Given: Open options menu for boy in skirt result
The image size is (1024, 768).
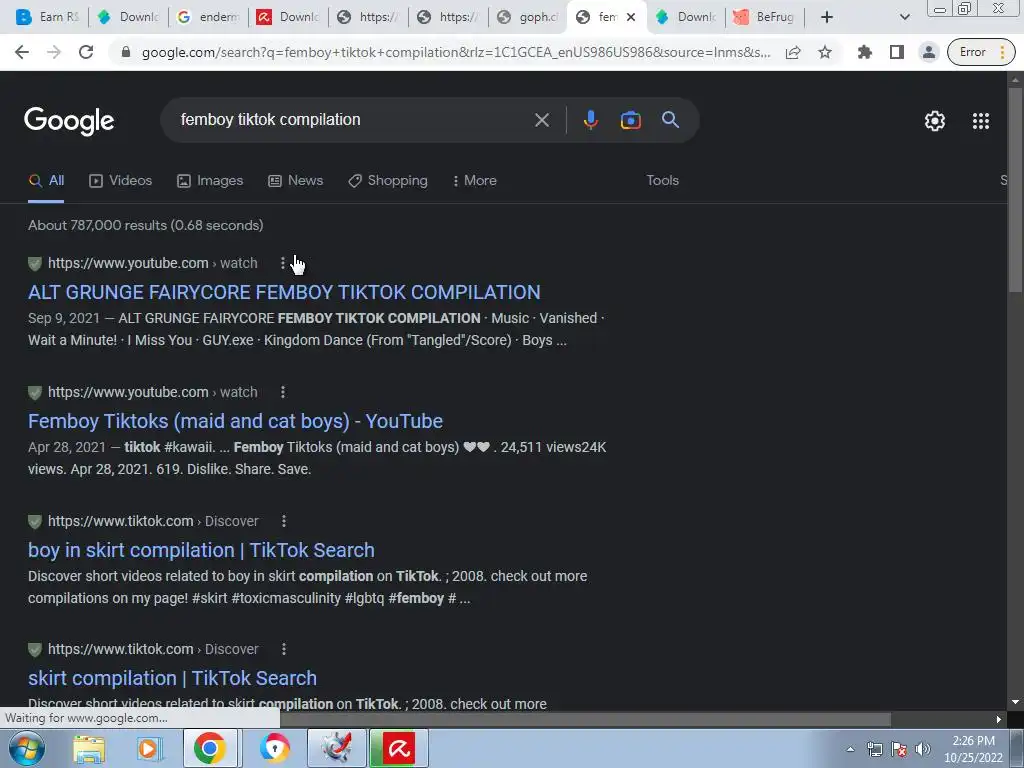Looking at the screenshot, I should point(283,521).
